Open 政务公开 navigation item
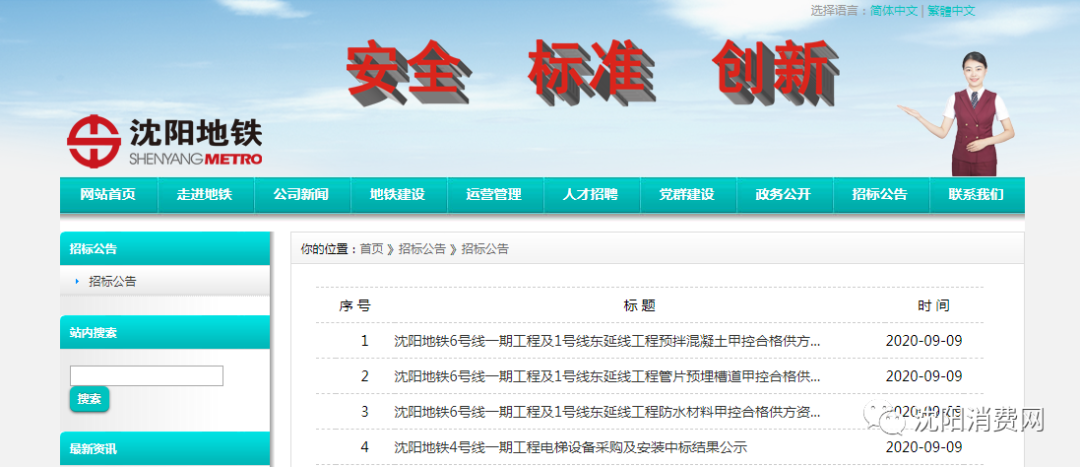The image size is (1080, 467). 783,195
